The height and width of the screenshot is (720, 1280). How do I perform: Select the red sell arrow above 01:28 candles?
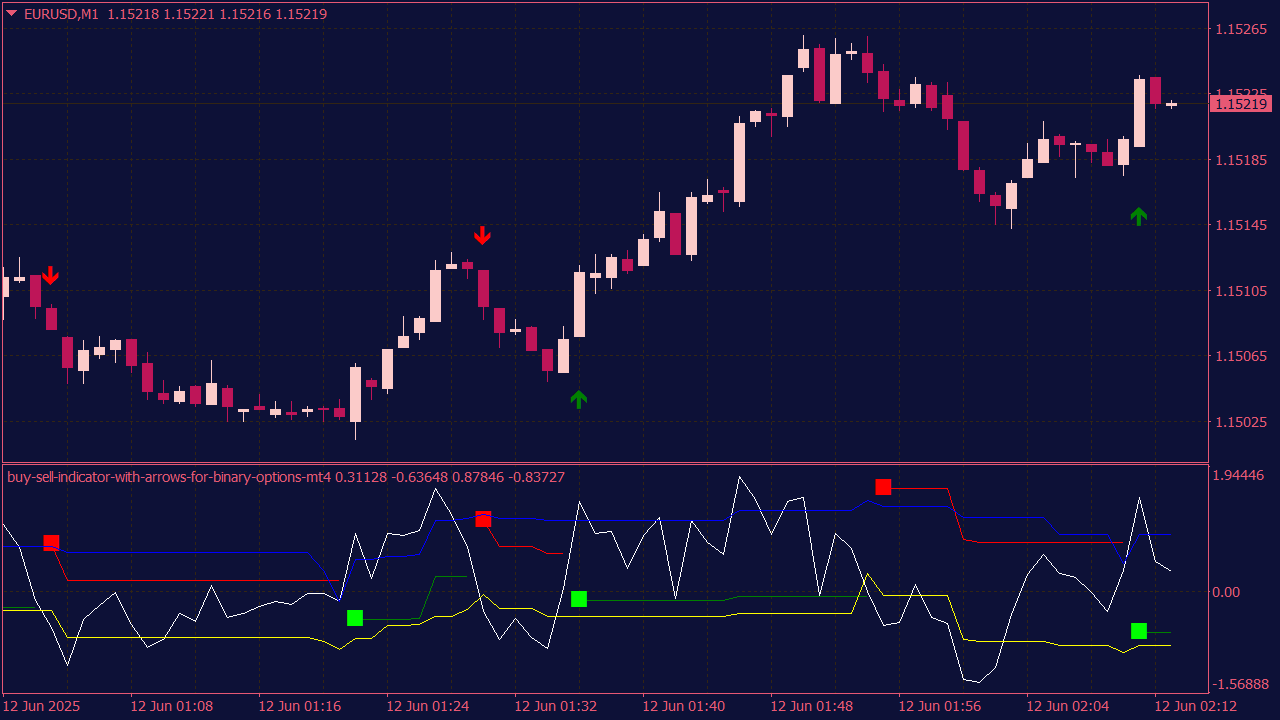coord(483,235)
